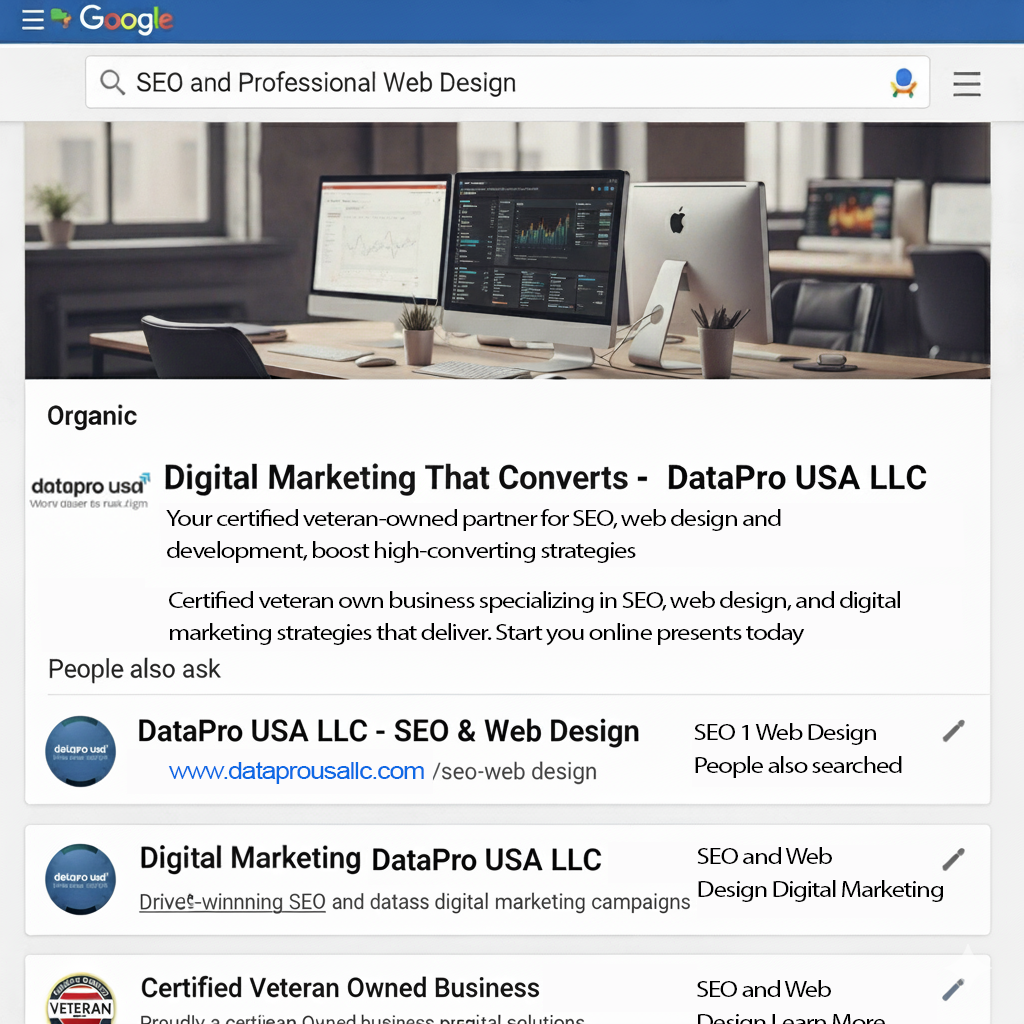Open the account avatar icon in search bar
The height and width of the screenshot is (1024, 1024).
click(903, 83)
